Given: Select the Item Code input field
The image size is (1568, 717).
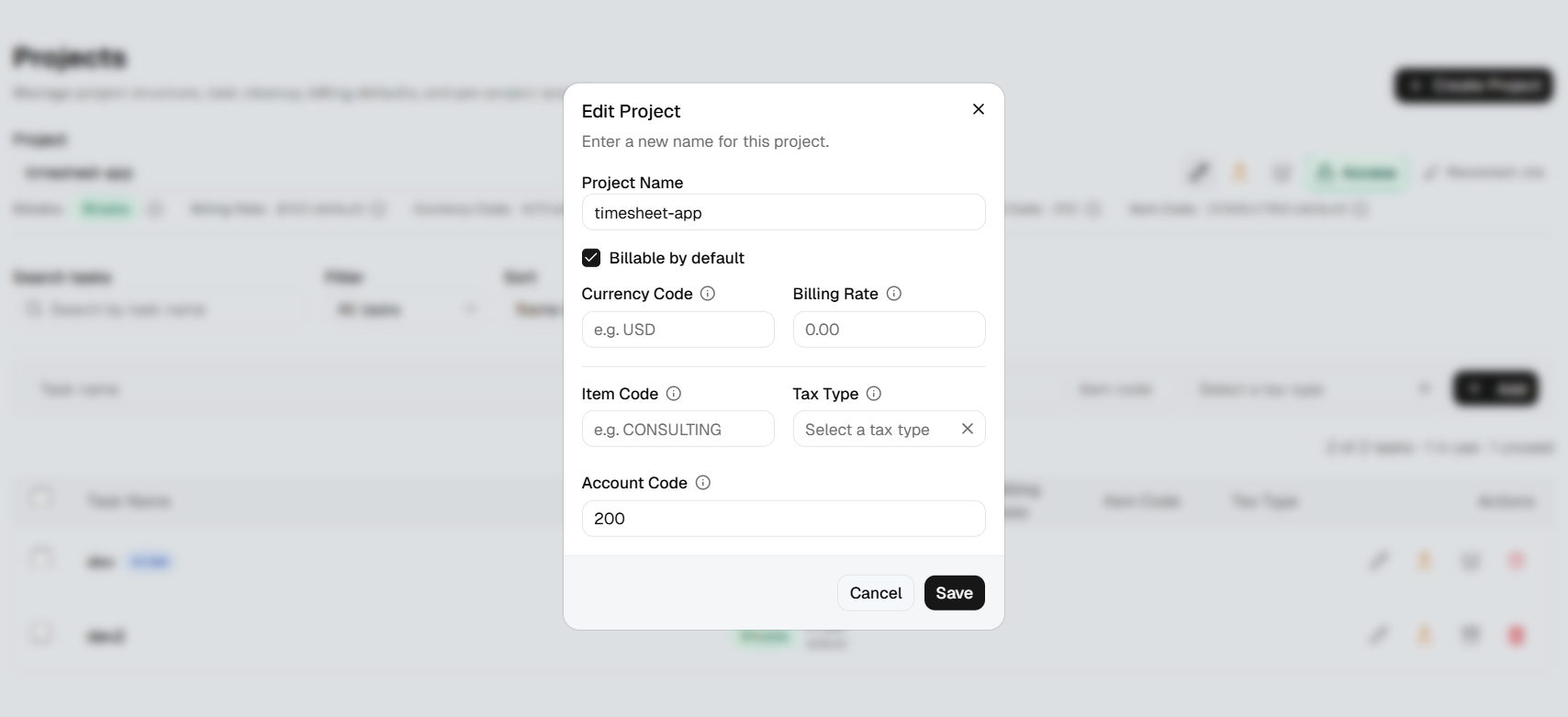Looking at the screenshot, I should pos(678,429).
